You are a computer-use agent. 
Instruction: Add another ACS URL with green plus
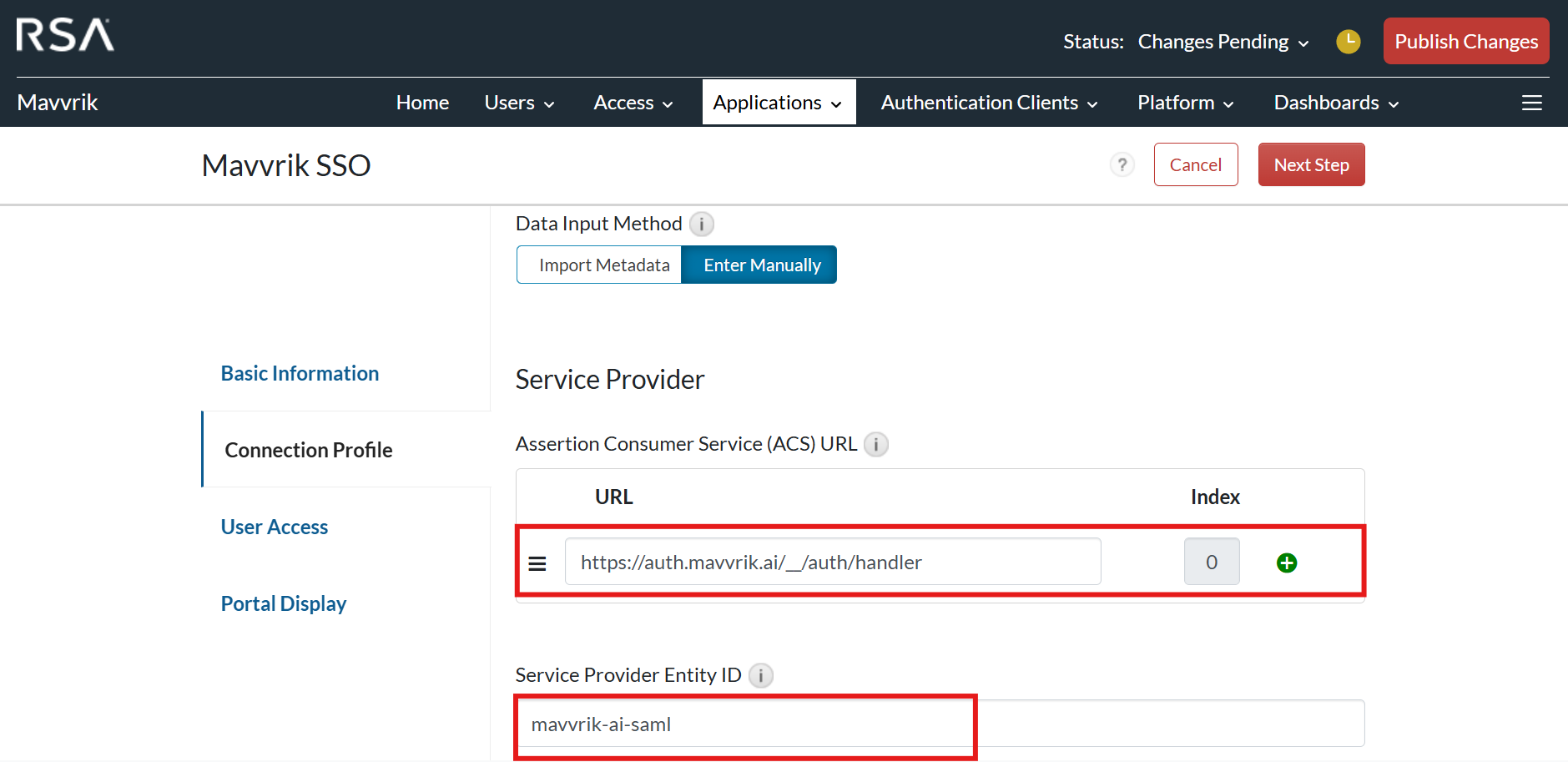[x=1286, y=563]
